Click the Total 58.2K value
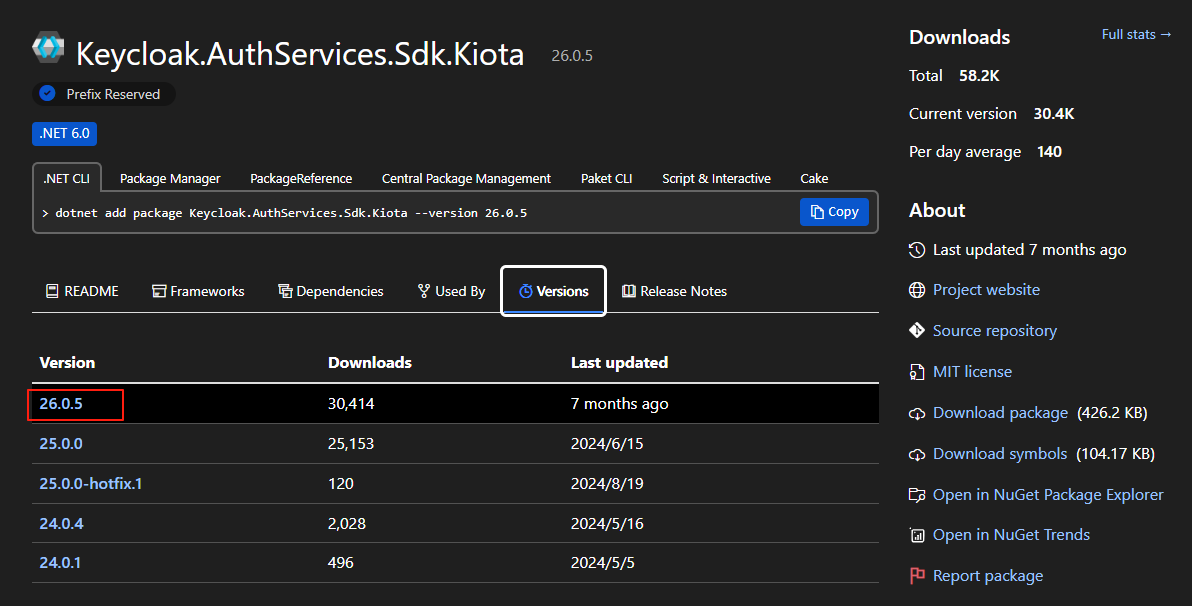Screen dimensions: 1192x606 [x=979, y=75]
